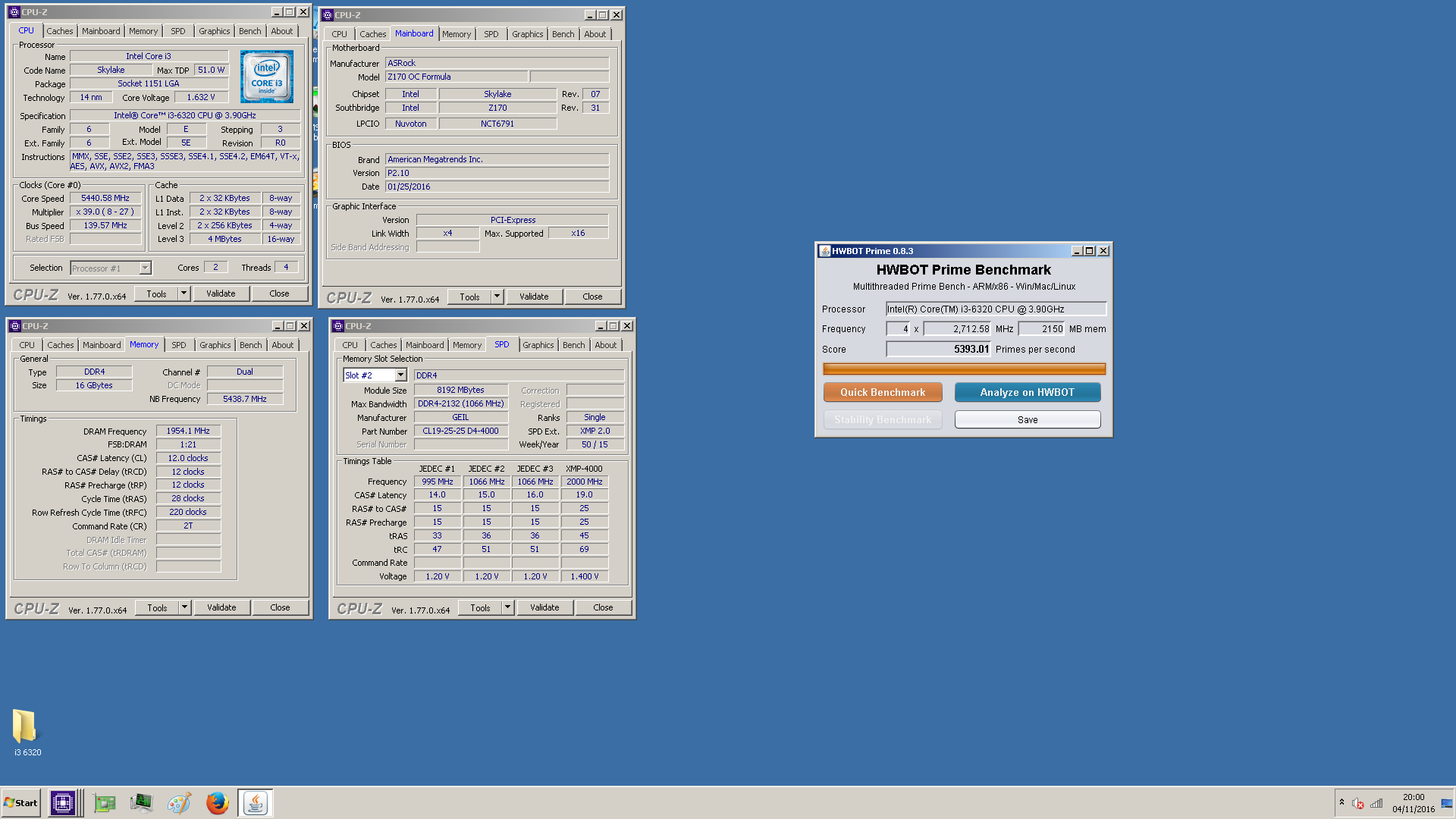Click the Core Speed 5440.58 MHz value
The height and width of the screenshot is (819, 1456).
point(105,198)
